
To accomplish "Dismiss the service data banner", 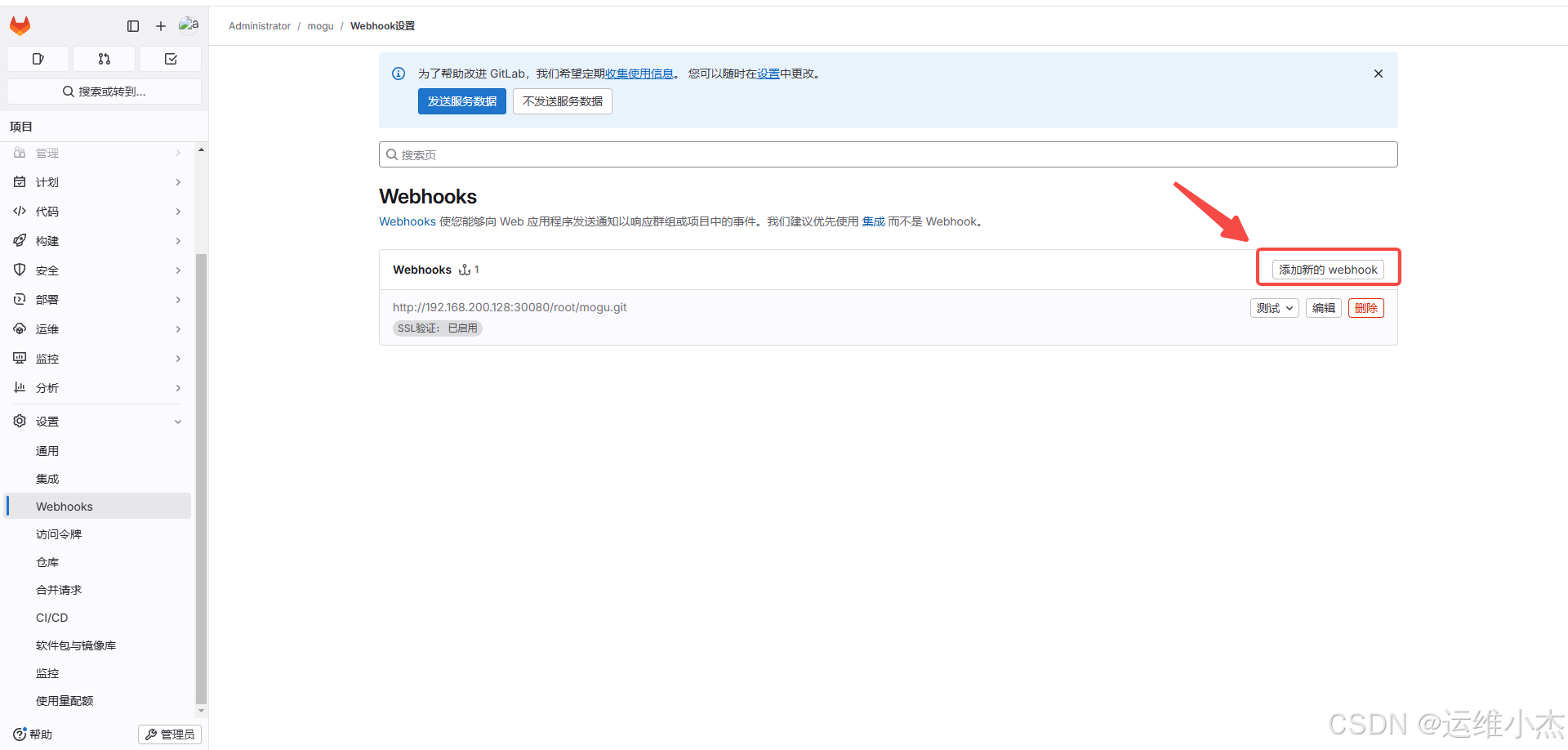I will coord(1379,74).
